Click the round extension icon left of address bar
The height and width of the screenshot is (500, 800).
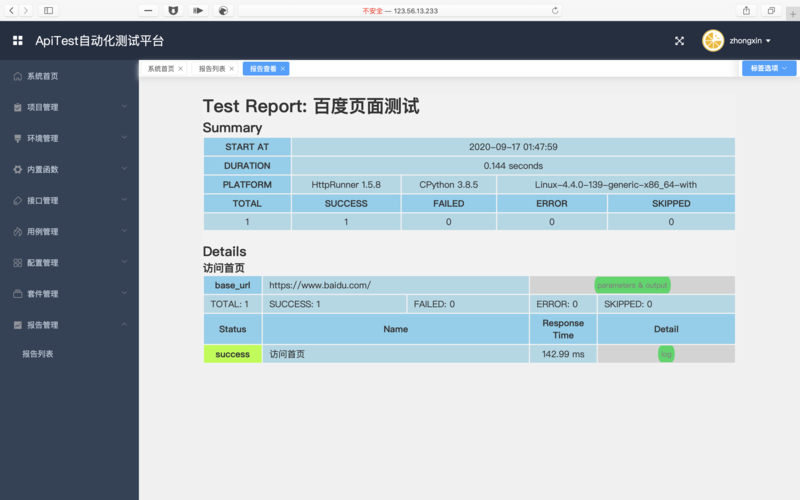(223, 10)
